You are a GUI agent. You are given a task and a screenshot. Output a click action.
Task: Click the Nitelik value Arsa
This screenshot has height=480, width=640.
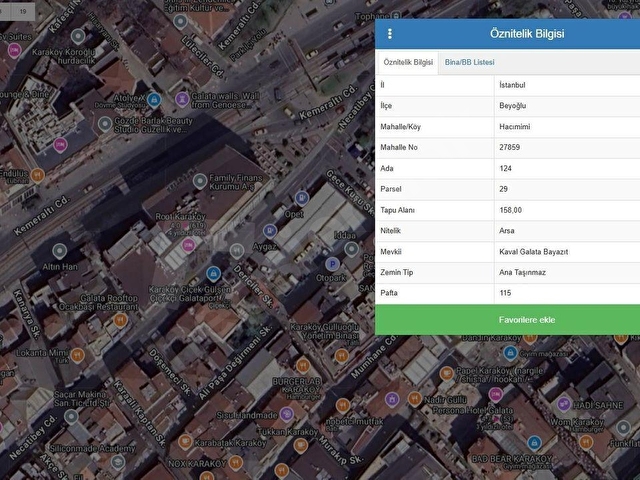[x=507, y=231]
